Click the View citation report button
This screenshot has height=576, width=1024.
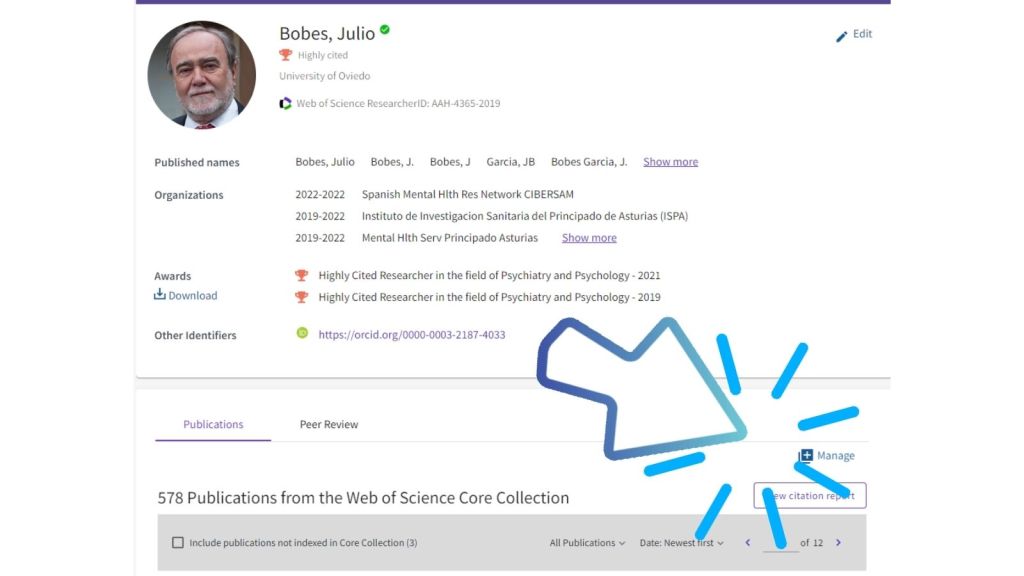[810, 496]
